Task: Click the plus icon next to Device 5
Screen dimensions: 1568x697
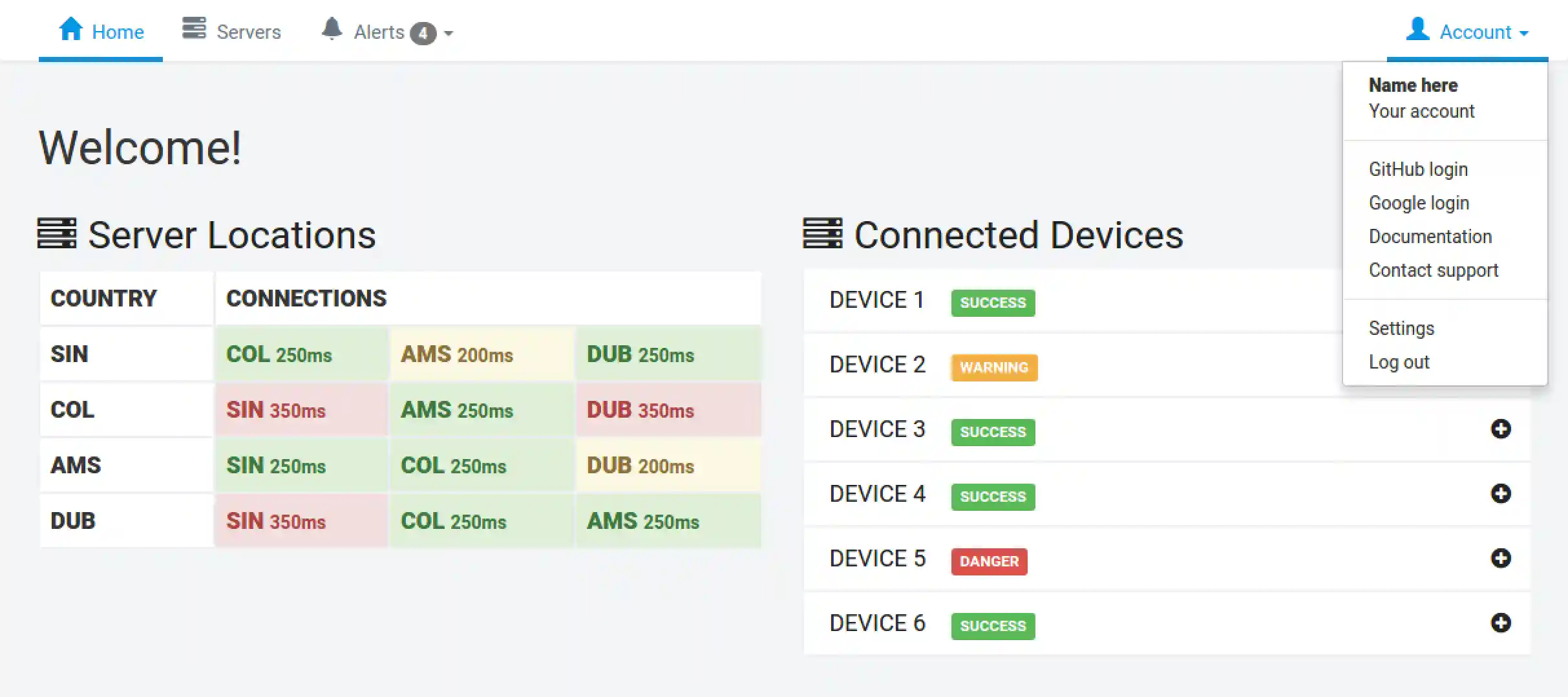Action: pos(1501,559)
